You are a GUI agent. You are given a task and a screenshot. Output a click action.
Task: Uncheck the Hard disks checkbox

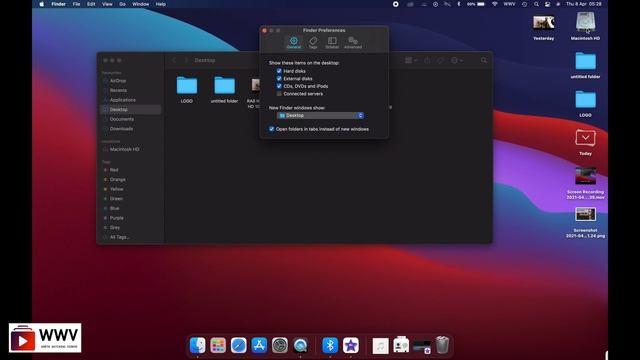tap(279, 71)
